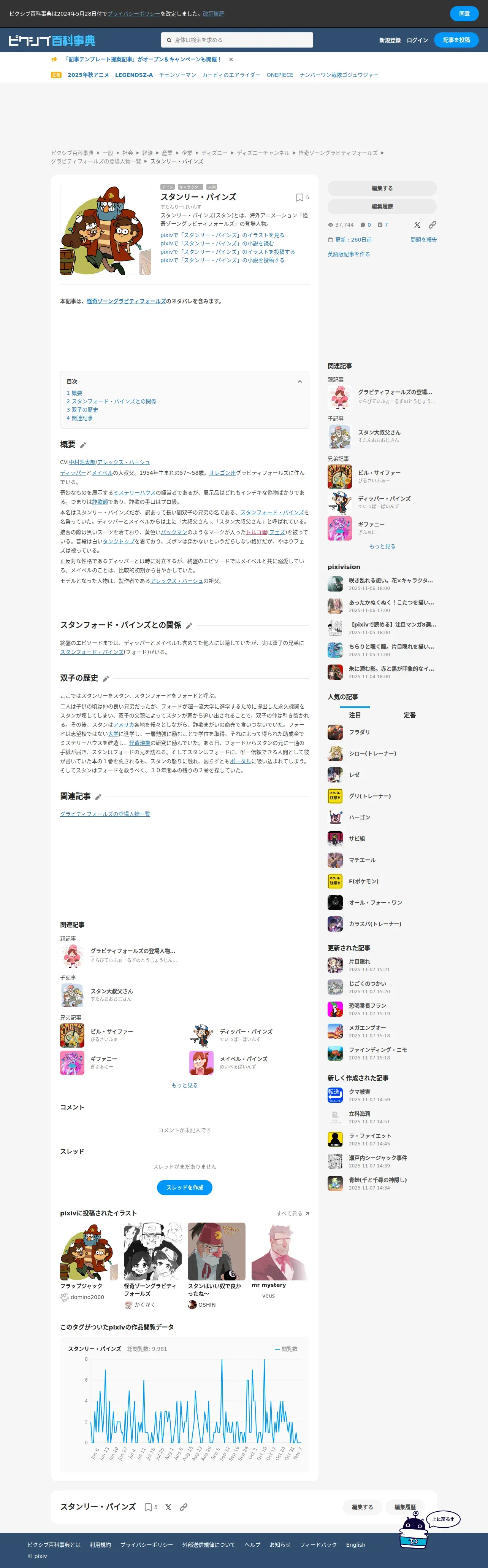
Task: Open the mr mystery illustration
Action: pos(280,1251)
